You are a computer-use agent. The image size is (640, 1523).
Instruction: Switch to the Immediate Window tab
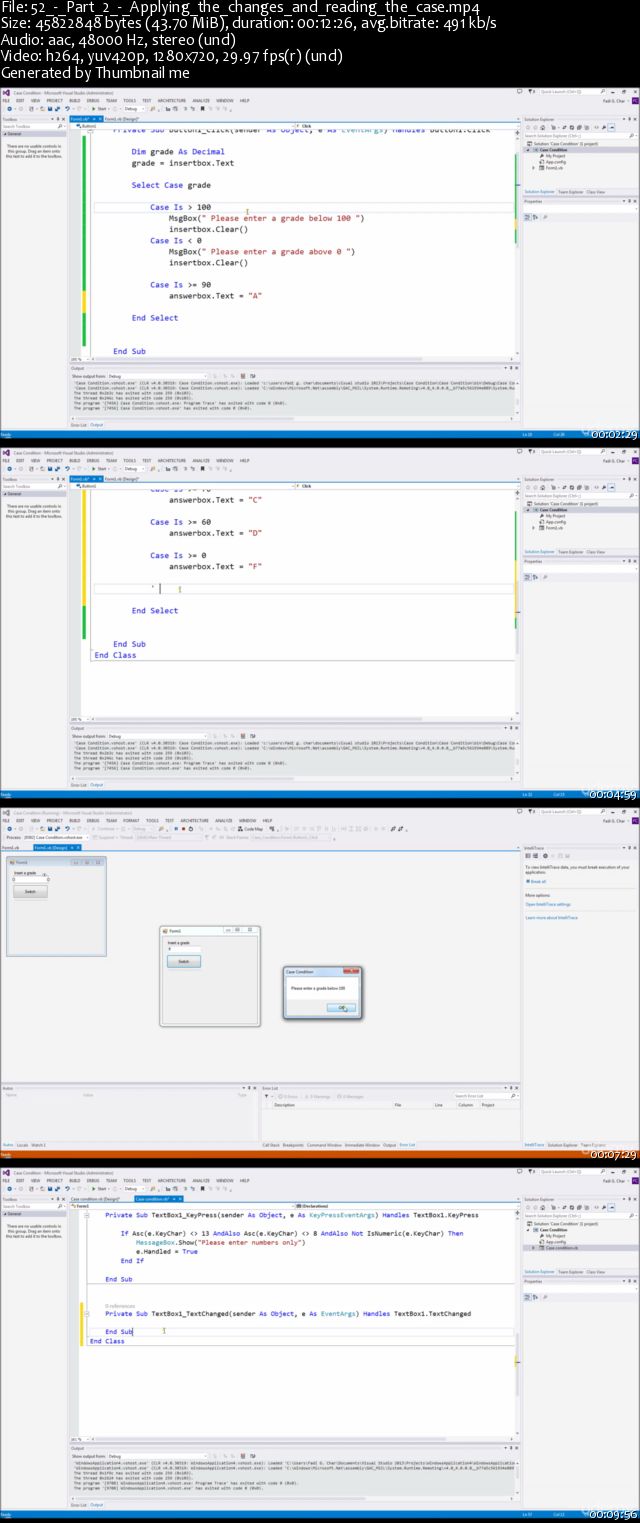(362, 1144)
